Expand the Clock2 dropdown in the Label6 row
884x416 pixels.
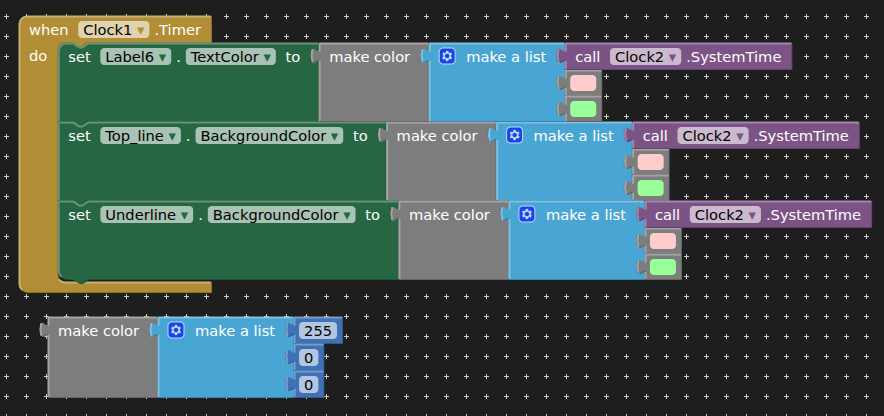(646, 57)
